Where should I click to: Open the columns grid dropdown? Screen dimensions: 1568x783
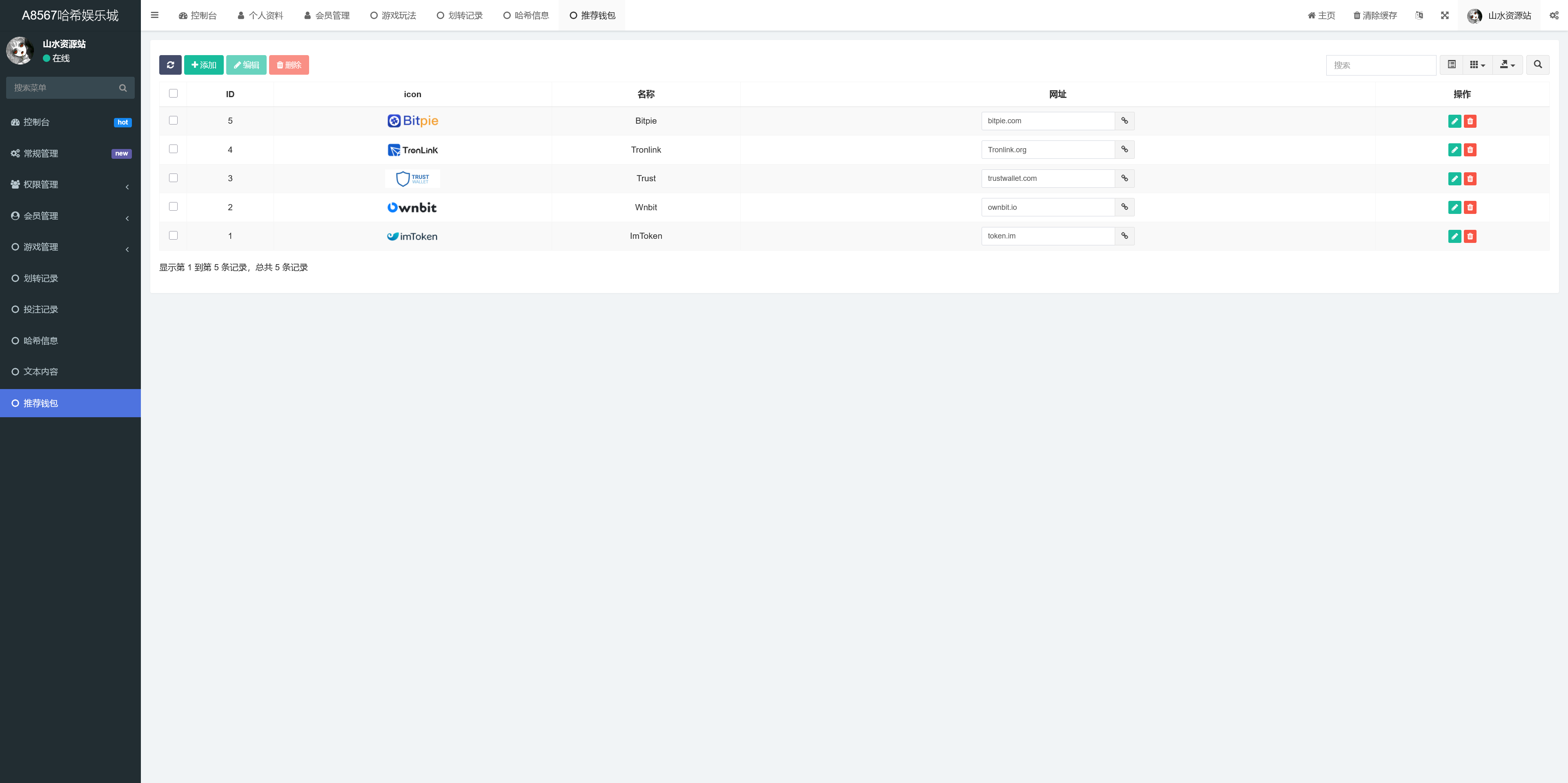point(1477,65)
